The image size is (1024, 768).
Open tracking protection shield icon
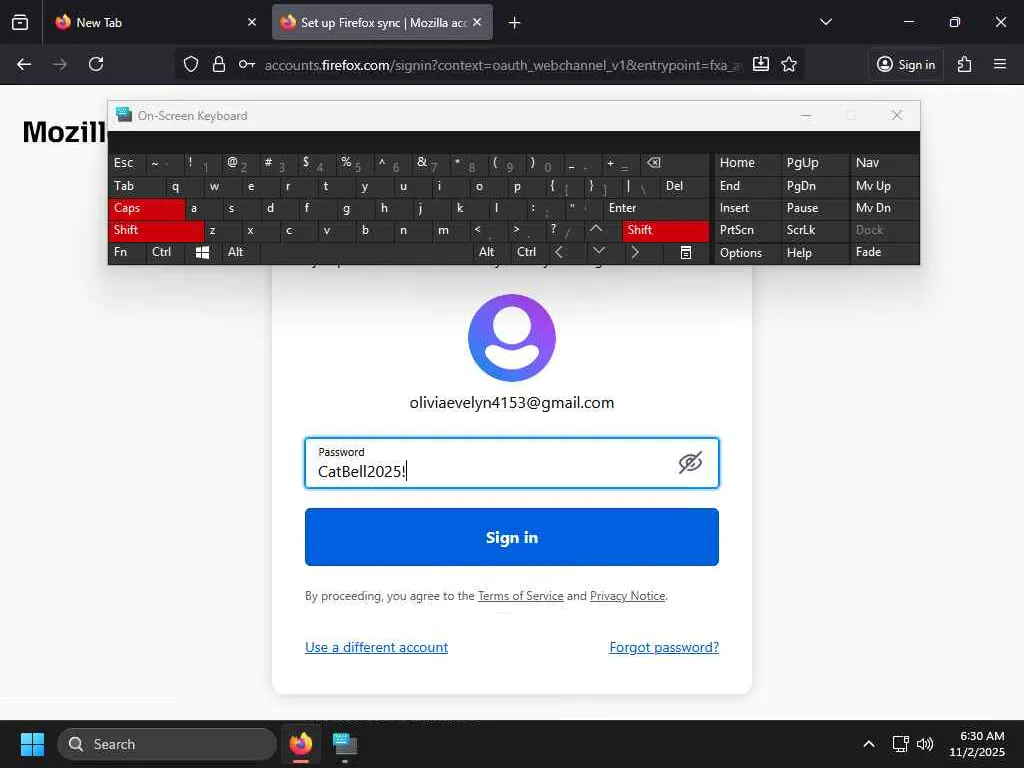[x=191, y=64]
